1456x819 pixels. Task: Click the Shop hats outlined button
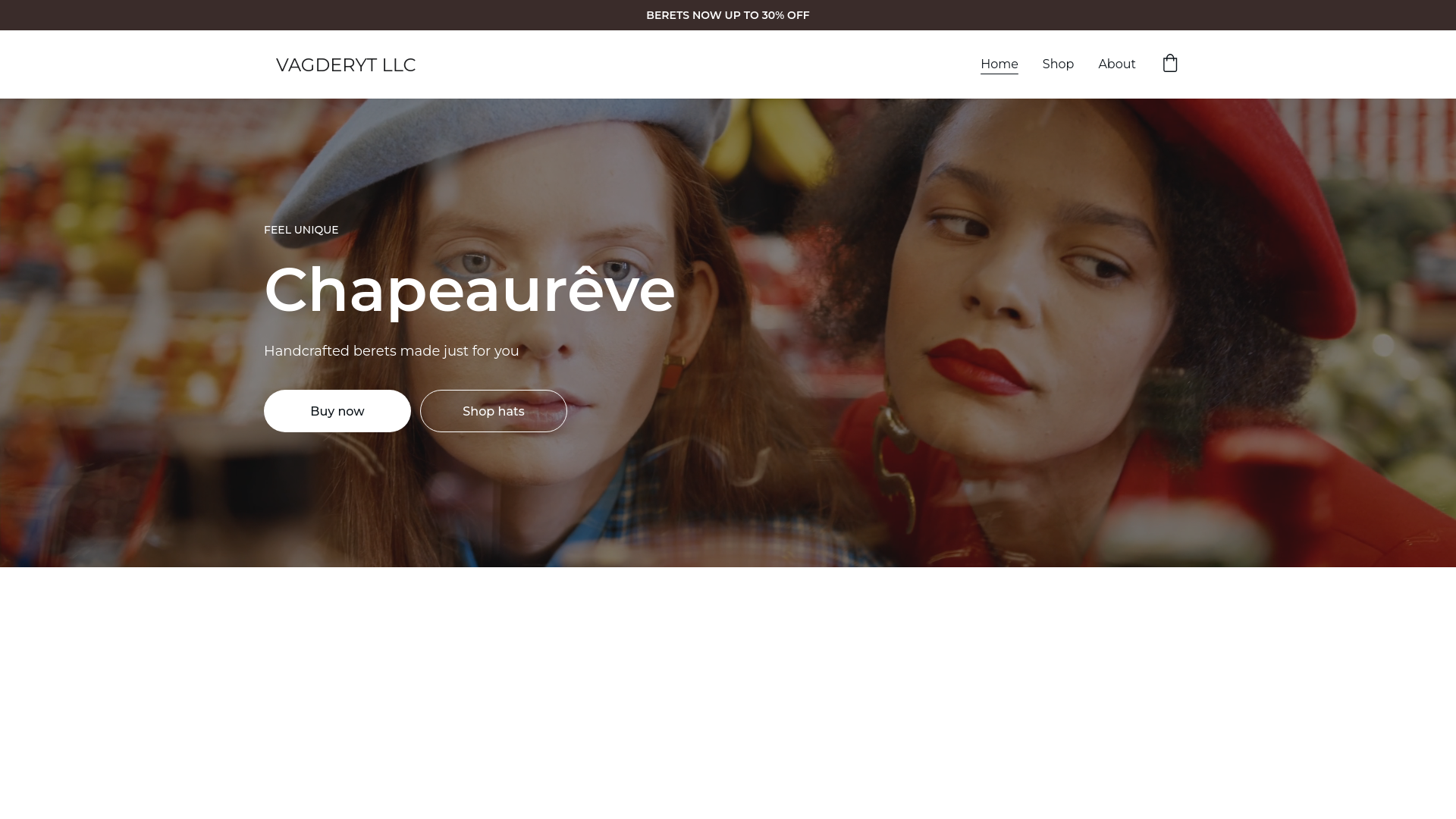[494, 411]
